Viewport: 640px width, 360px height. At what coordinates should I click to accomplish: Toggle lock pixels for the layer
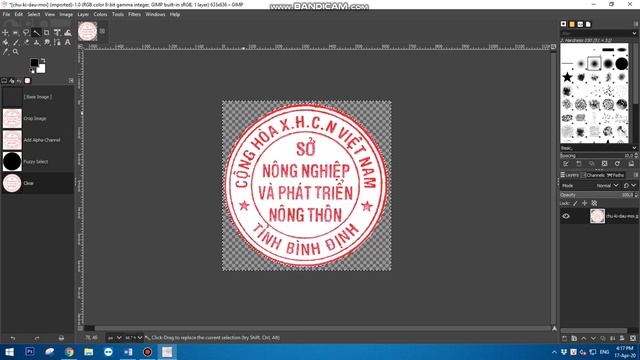click(x=575, y=203)
